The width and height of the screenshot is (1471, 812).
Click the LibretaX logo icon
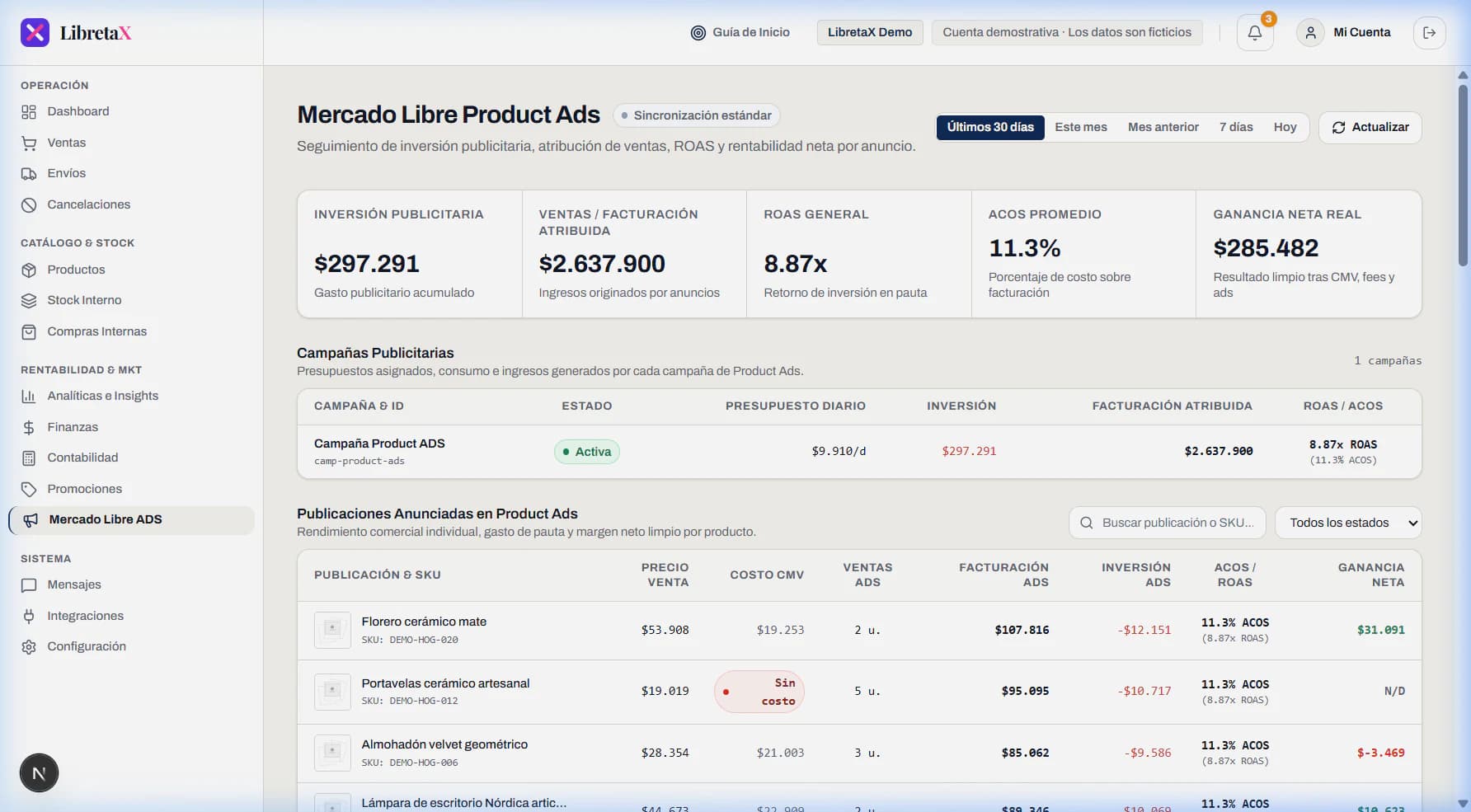pyautogui.click(x=35, y=33)
